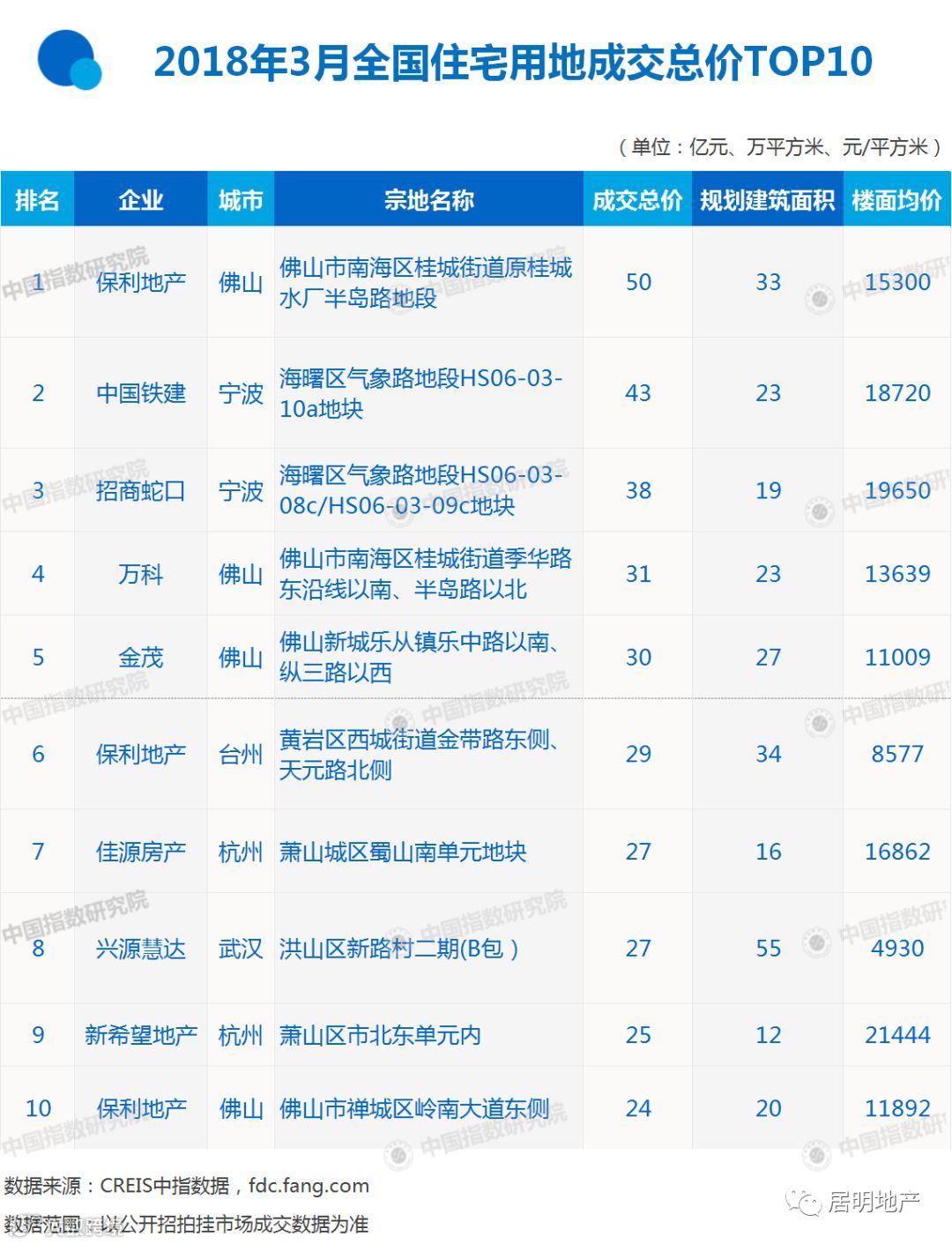Click 佛山 city in 万科 row
This screenshot has height=1244, width=952.
(241, 574)
